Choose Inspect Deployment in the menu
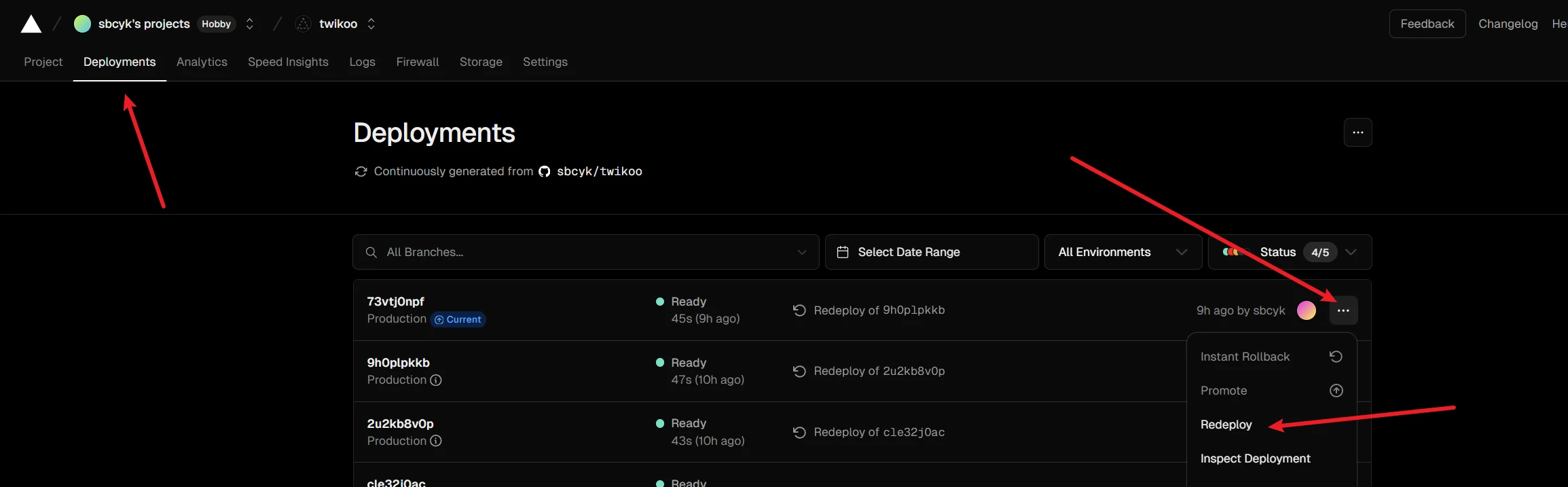The image size is (1568, 487). point(1255,458)
